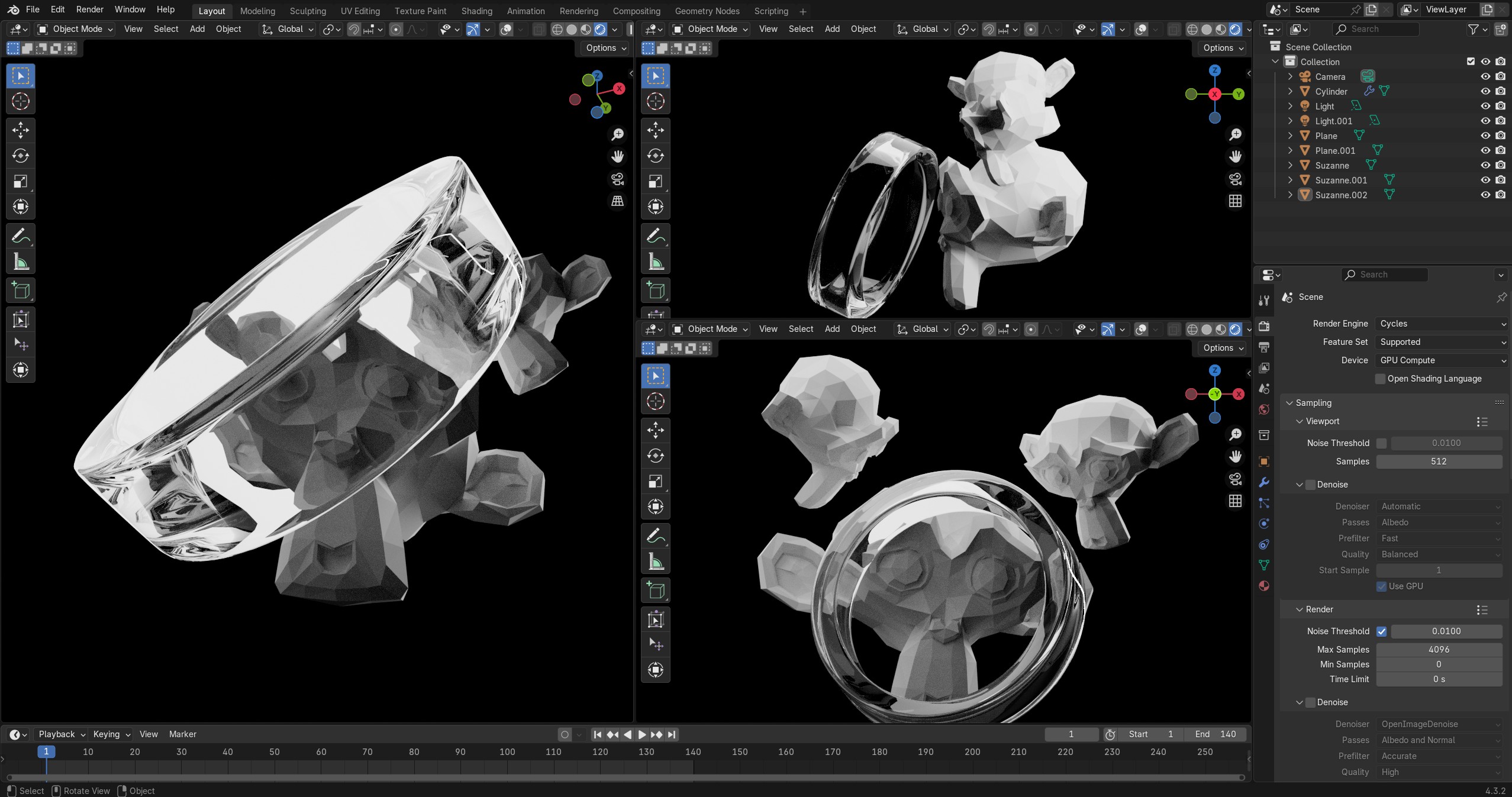
Task: Play the animation forward
Action: pos(641,734)
